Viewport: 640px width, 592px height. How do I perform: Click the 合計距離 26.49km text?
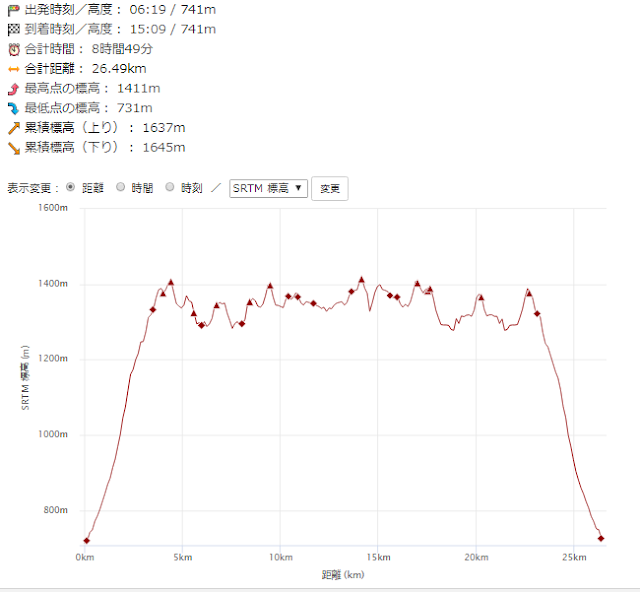click(x=85, y=69)
